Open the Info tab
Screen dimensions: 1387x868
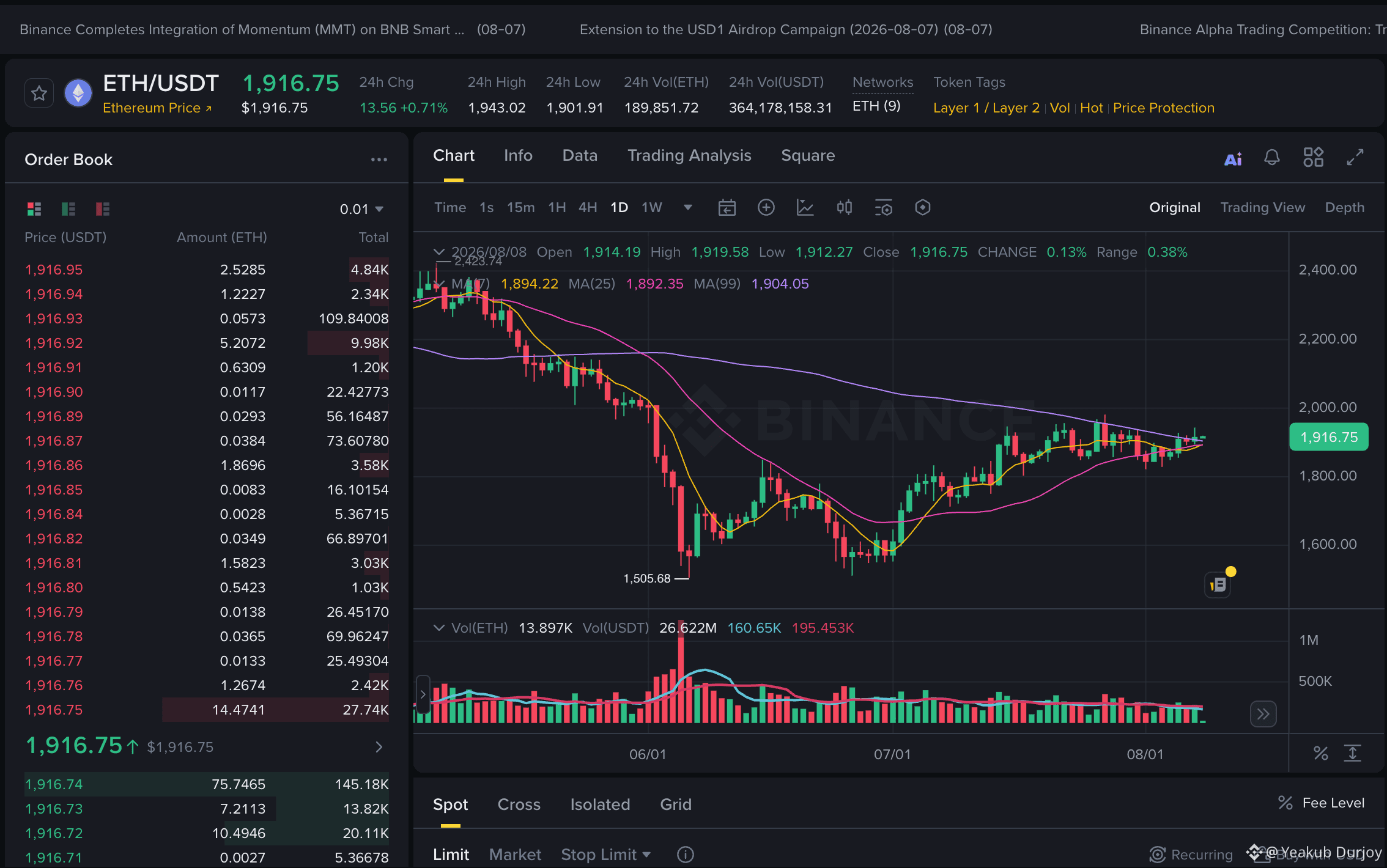tap(518, 156)
